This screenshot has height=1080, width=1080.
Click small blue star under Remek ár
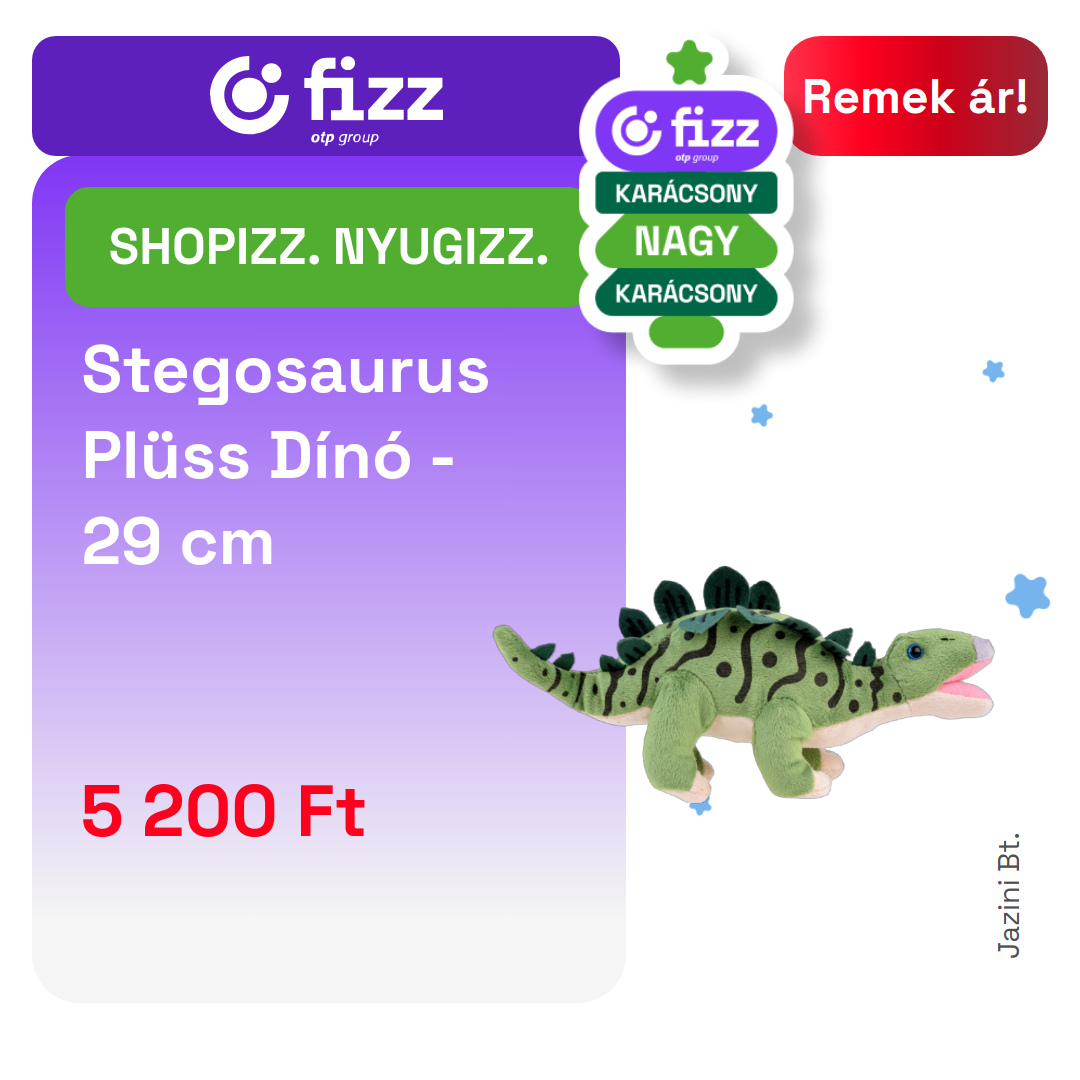coord(993,371)
